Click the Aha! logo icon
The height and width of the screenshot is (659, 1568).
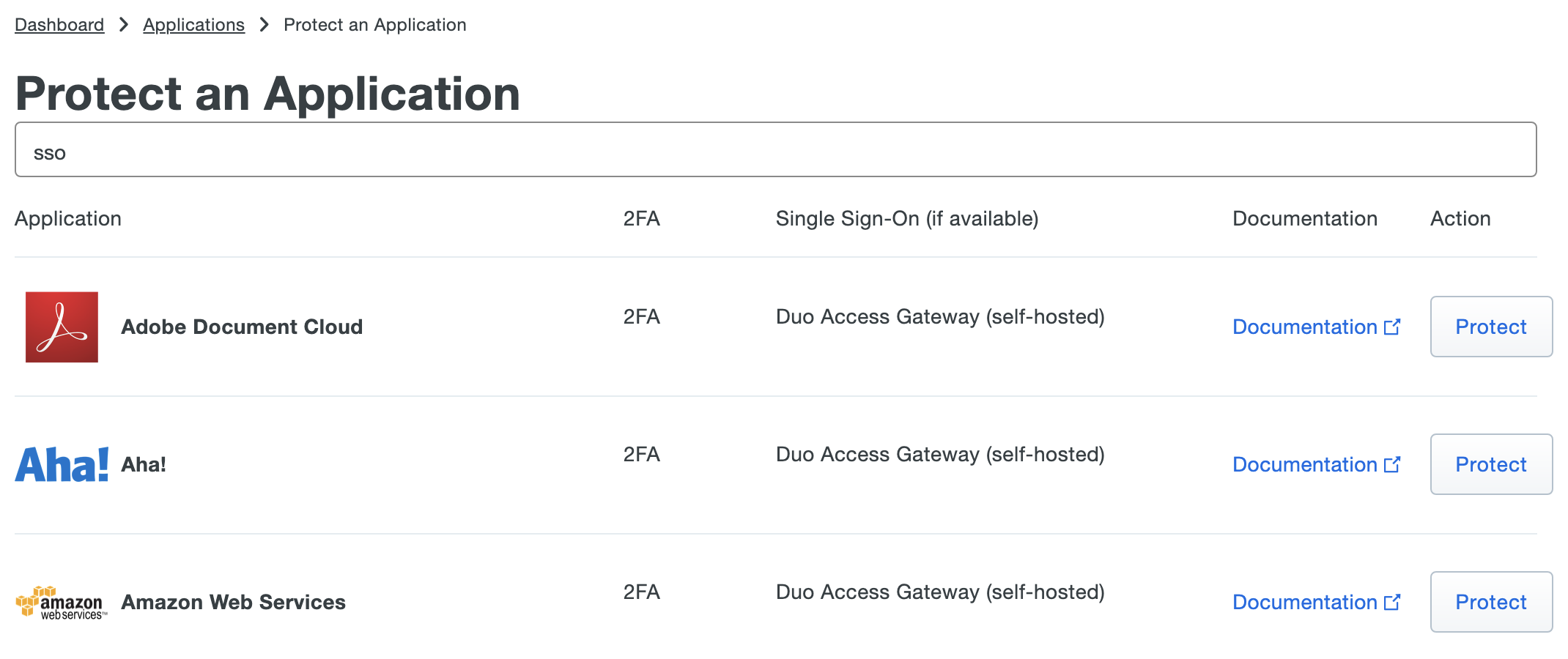coord(62,463)
